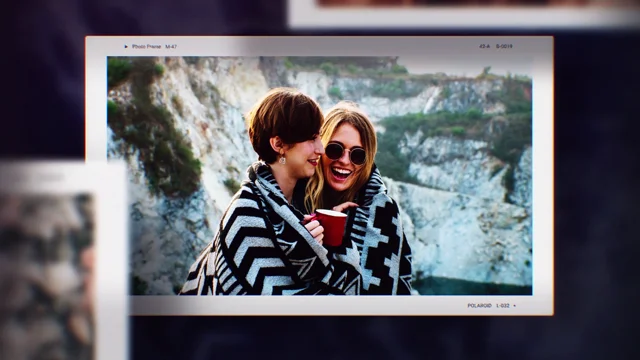640x360 pixels.
Task: Click the small play triangle beside Photo Frame
Action: pos(126,47)
